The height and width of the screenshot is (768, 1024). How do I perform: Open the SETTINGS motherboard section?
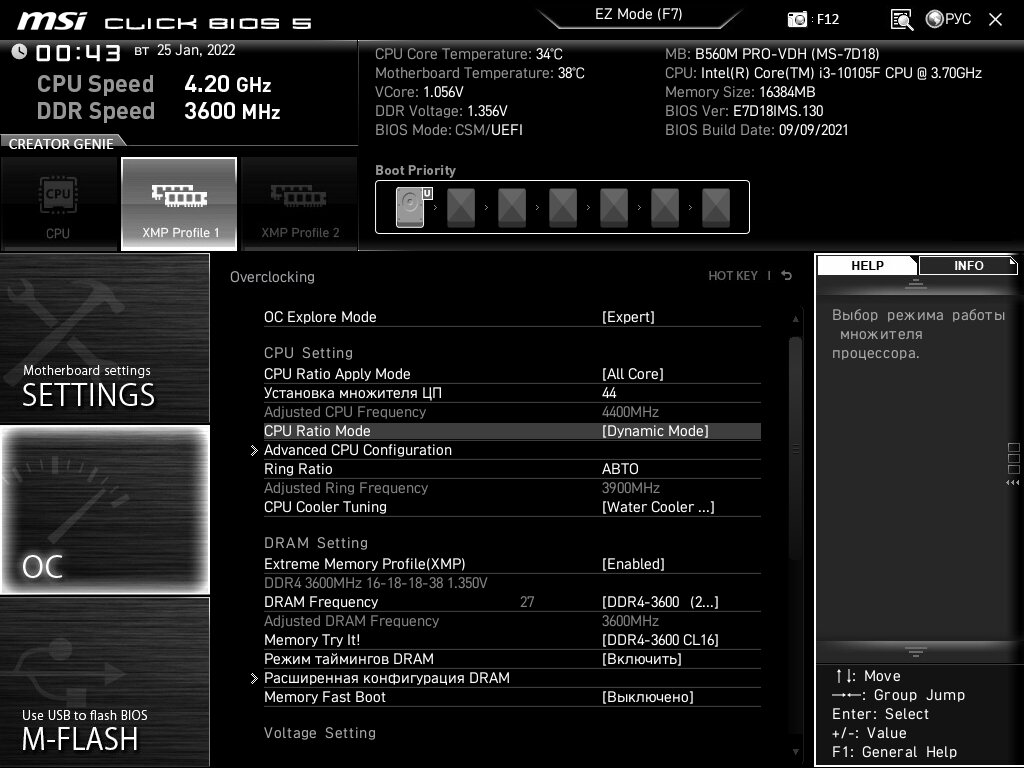click(x=104, y=338)
